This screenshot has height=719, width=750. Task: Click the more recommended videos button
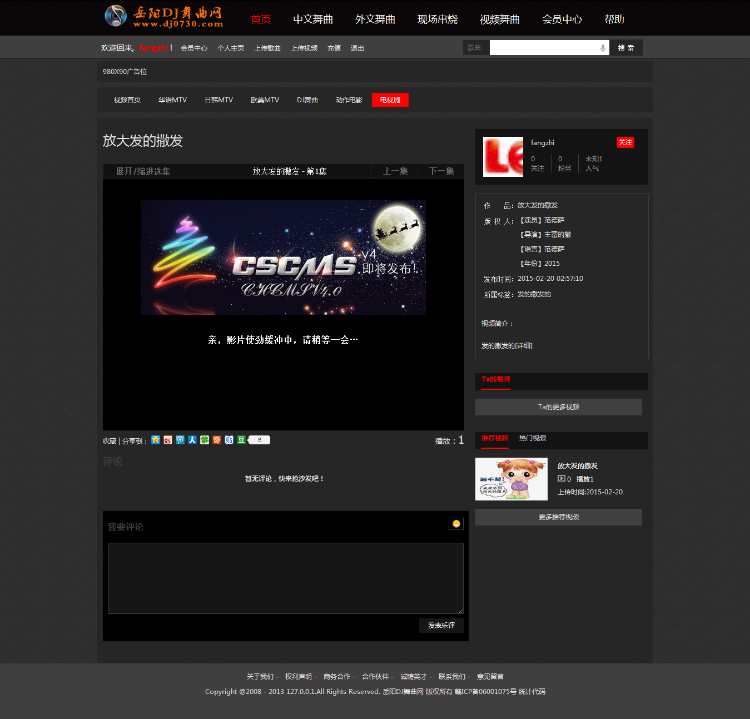(x=558, y=517)
